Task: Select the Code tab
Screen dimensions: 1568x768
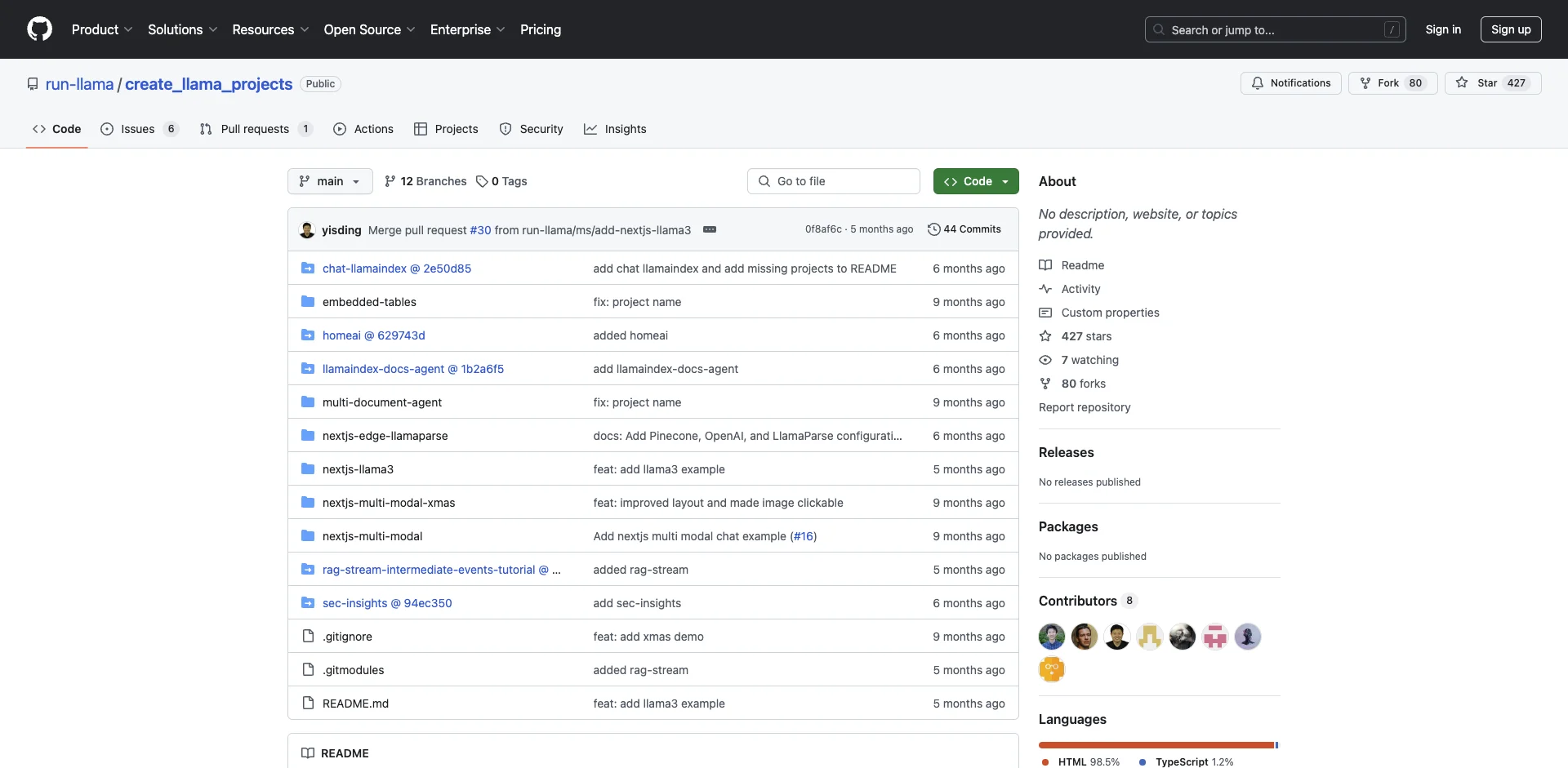Action: 56,129
